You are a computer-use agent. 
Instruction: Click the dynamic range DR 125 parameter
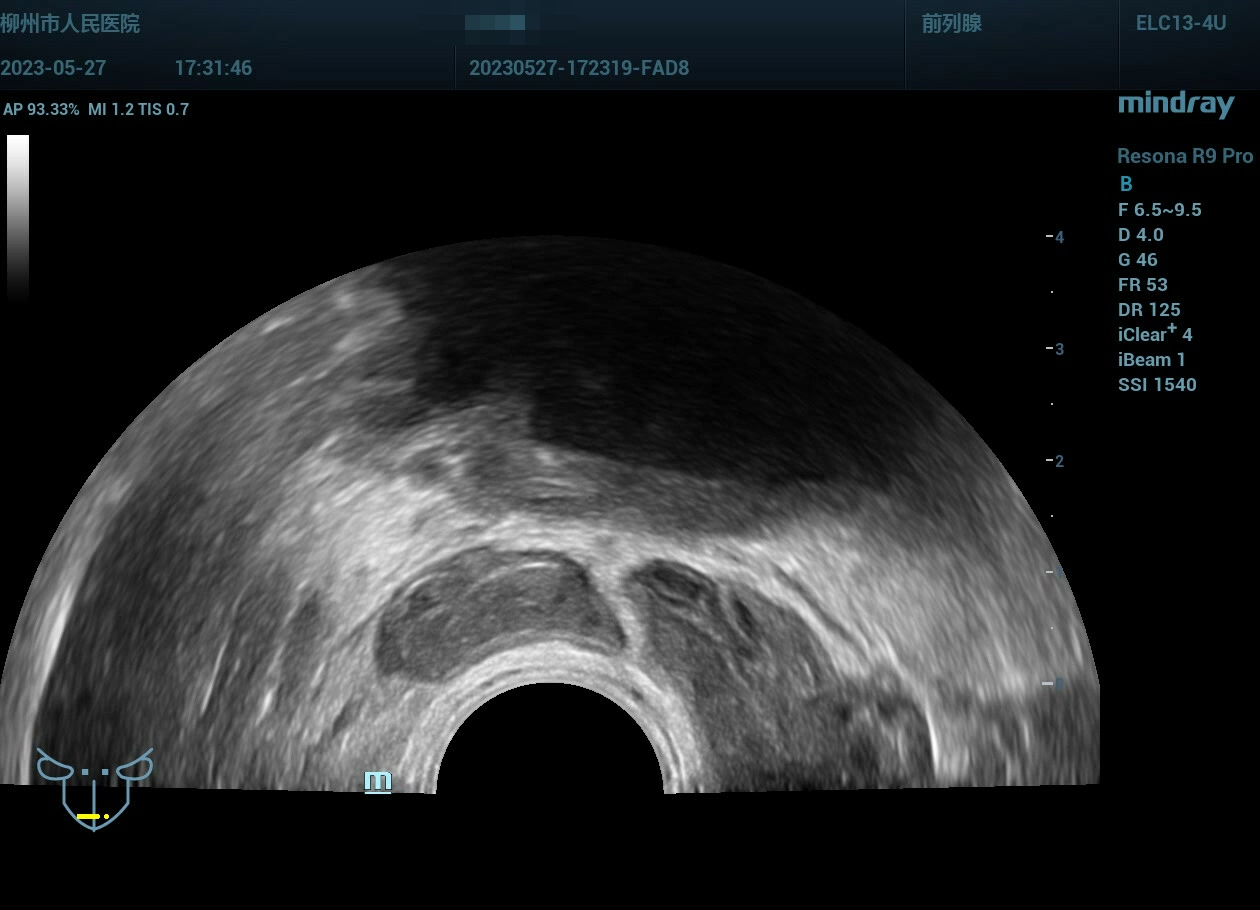click(1149, 310)
